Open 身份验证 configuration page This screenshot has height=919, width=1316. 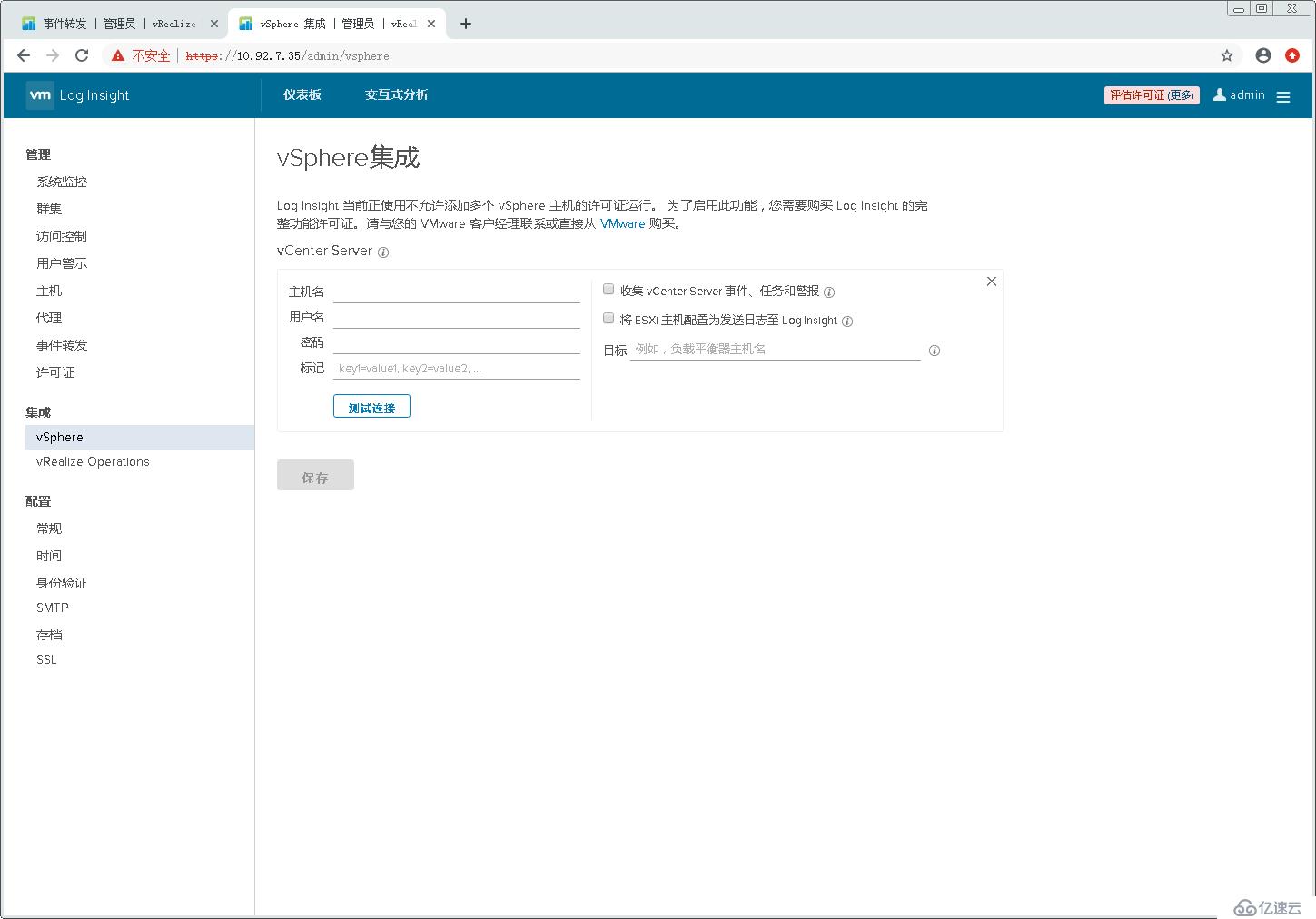click(x=62, y=583)
